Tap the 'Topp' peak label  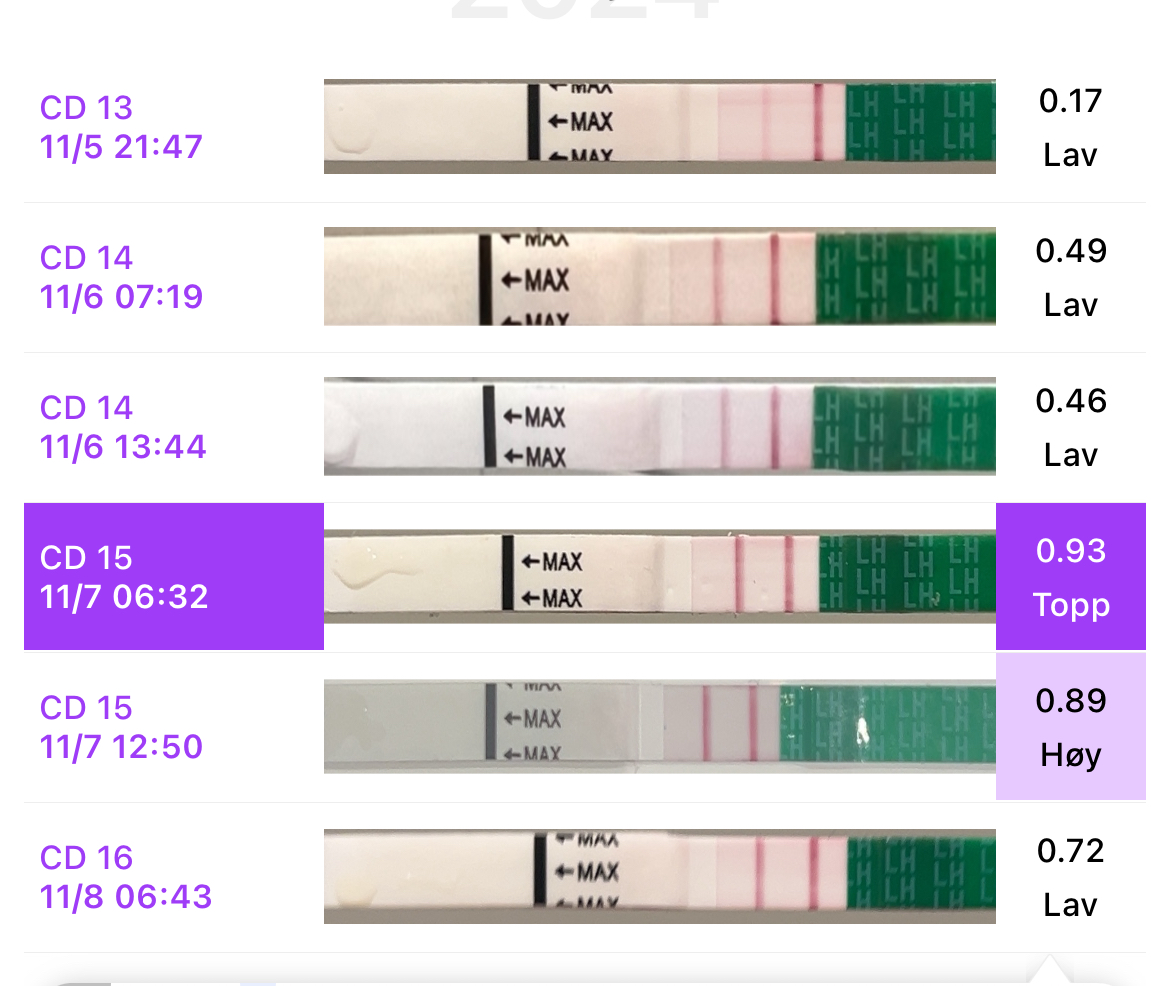click(x=1071, y=605)
